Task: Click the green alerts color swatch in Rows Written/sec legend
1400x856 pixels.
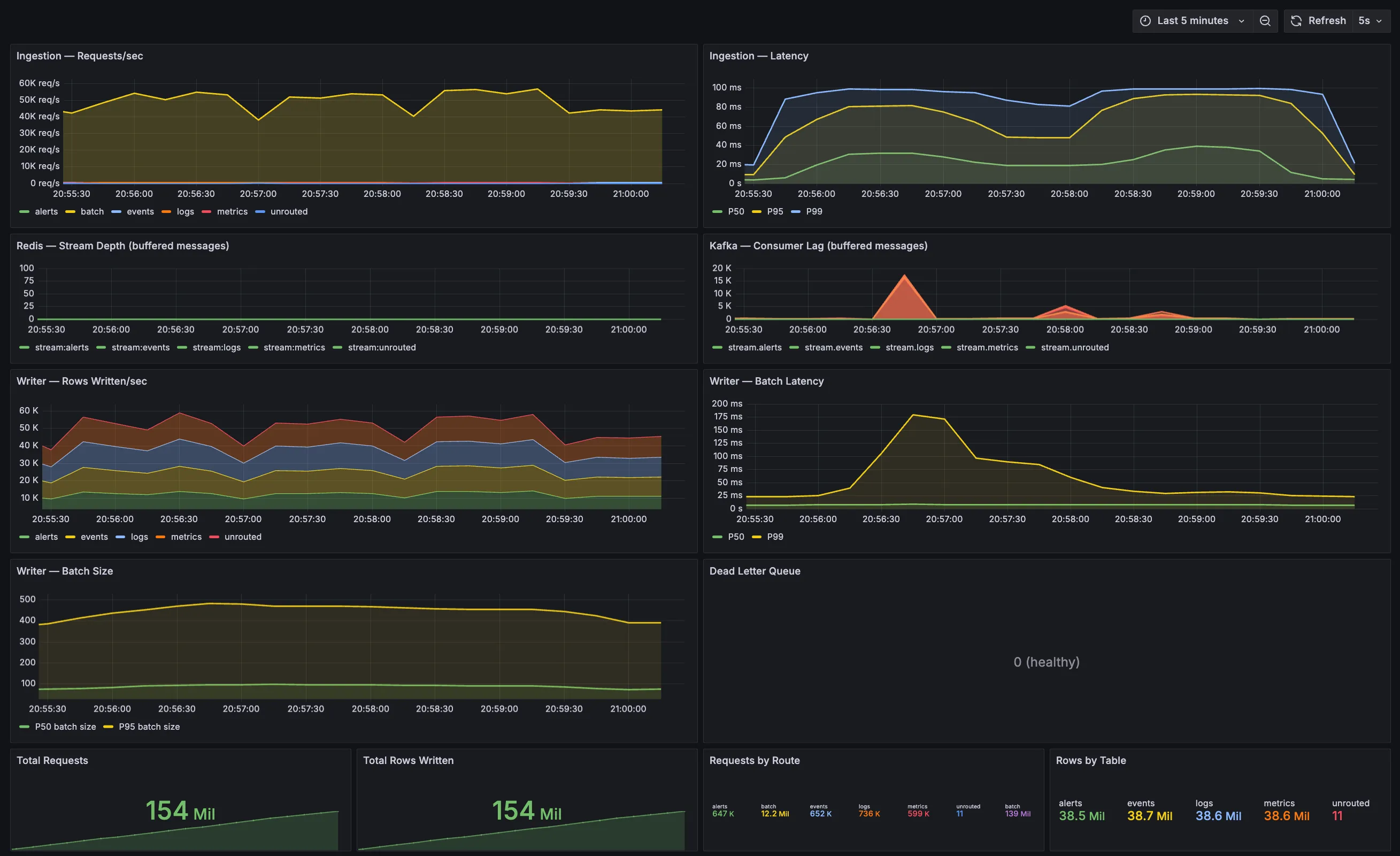Action: [24, 537]
